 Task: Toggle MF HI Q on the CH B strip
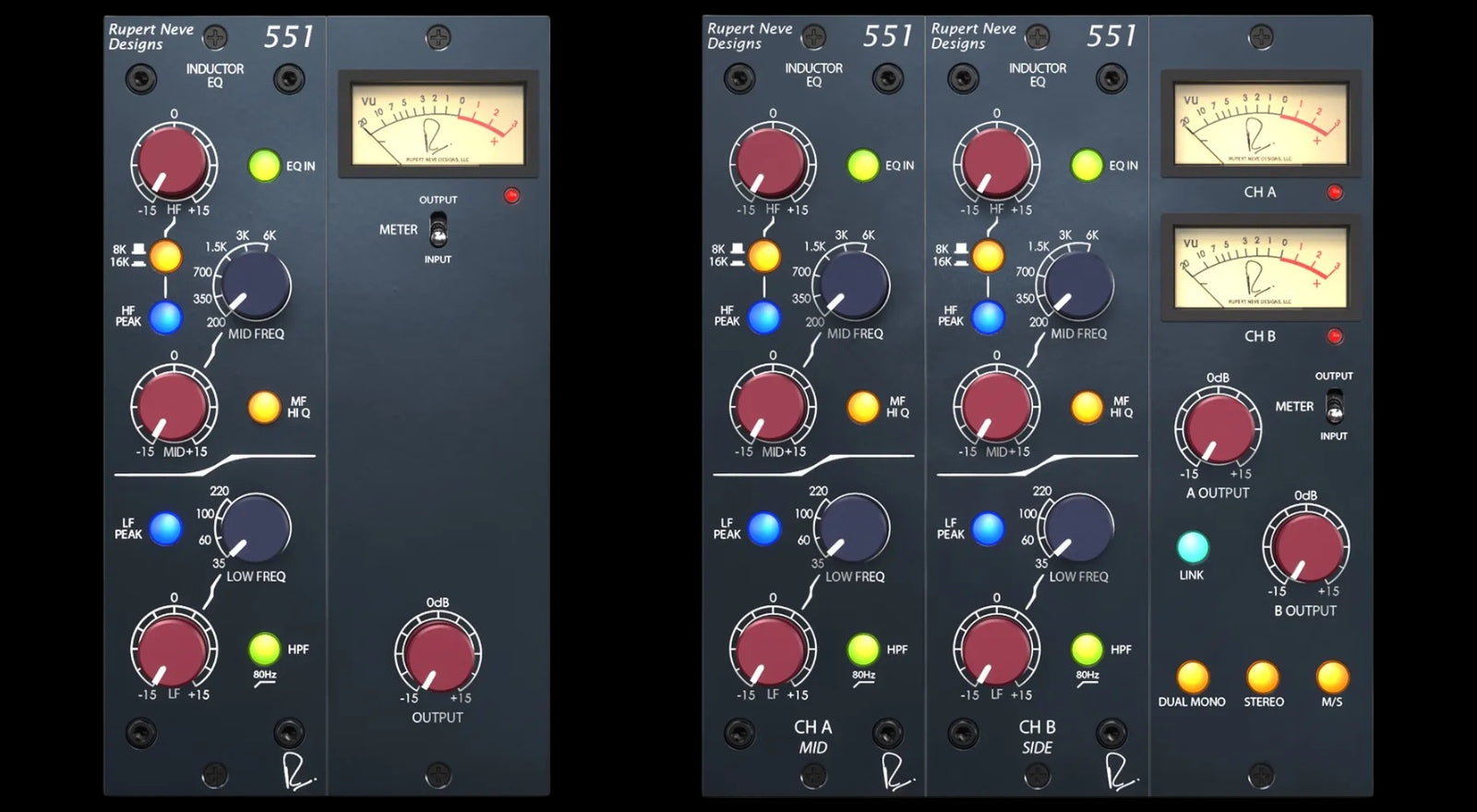1087,407
